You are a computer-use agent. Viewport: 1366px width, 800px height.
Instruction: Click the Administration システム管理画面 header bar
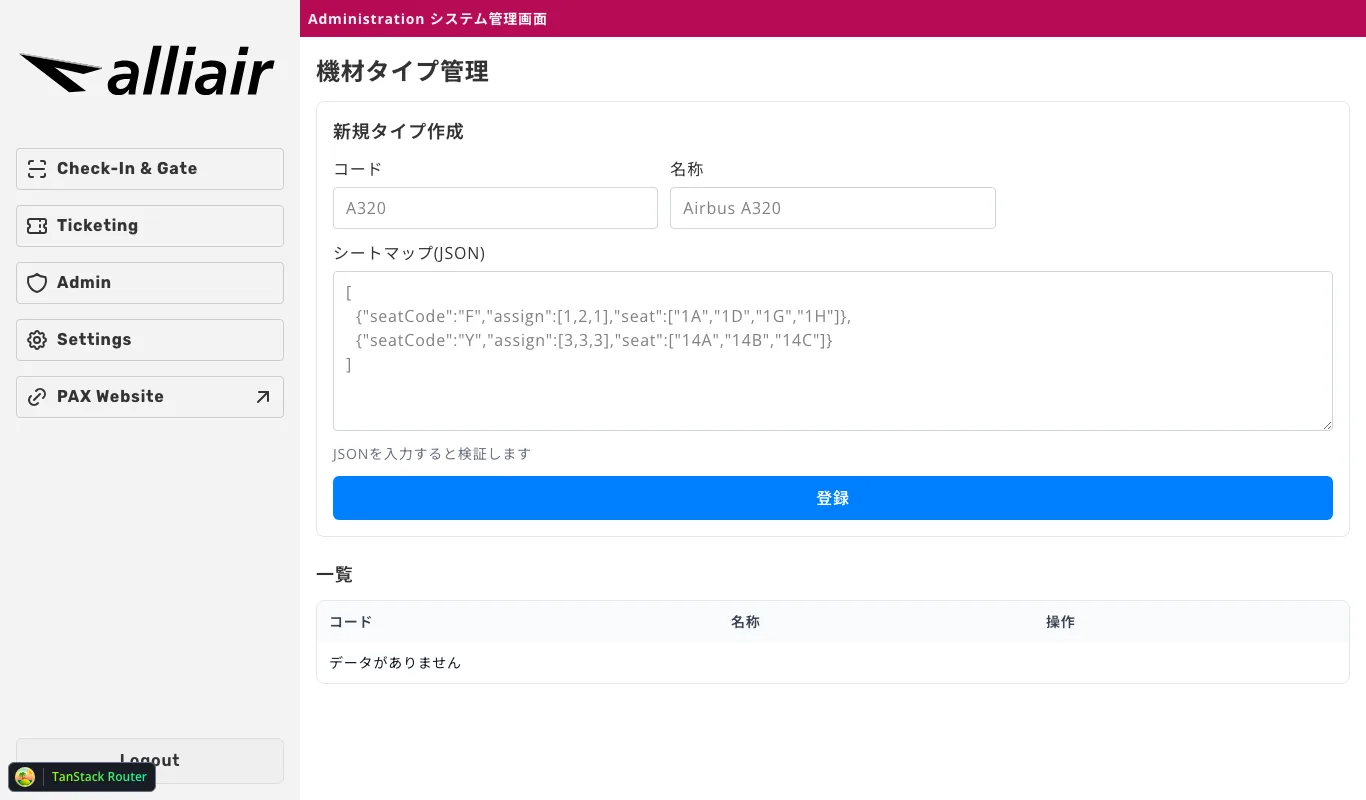tap(832, 18)
